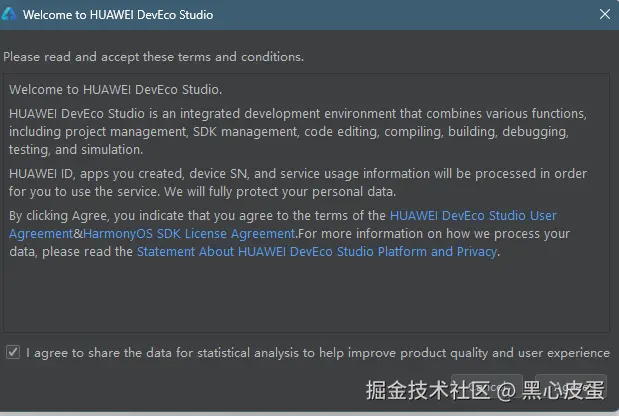
Task: Open the HUAWEI DevEco Studio User Agreement link
Action: click(x=473, y=215)
